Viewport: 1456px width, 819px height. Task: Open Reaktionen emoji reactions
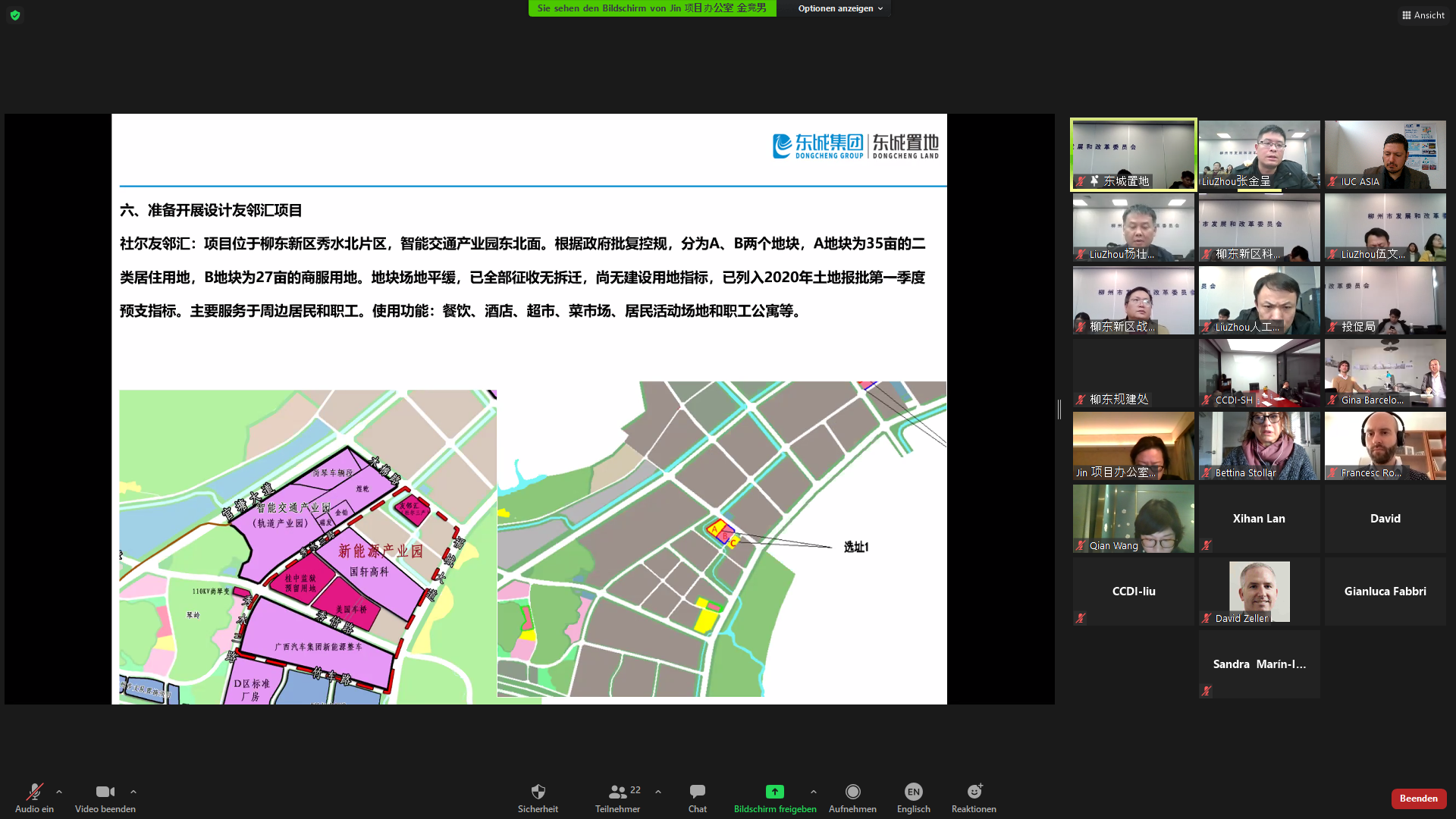pyautogui.click(x=974, y=792)
